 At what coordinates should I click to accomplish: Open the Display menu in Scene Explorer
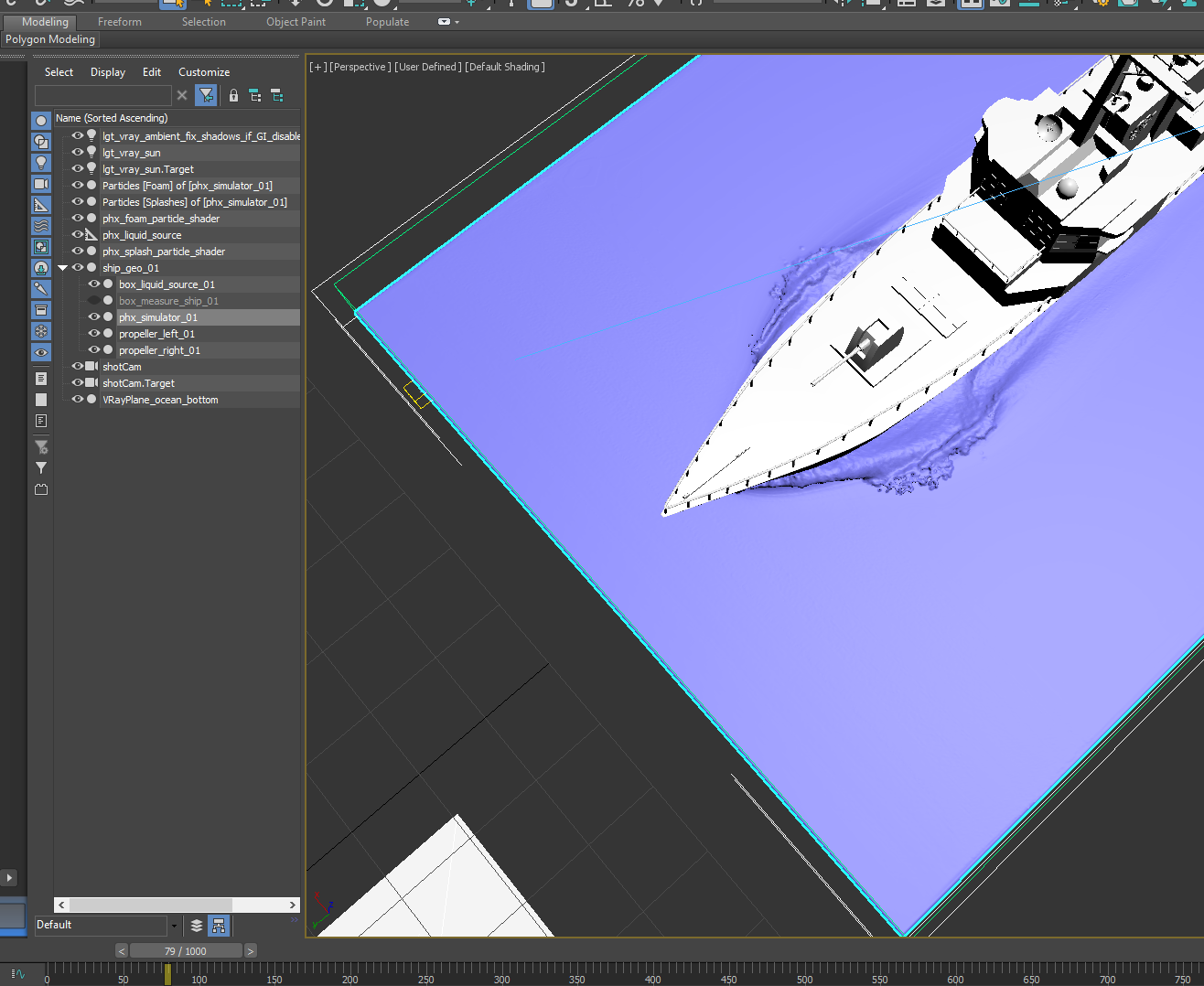(108, 72)
